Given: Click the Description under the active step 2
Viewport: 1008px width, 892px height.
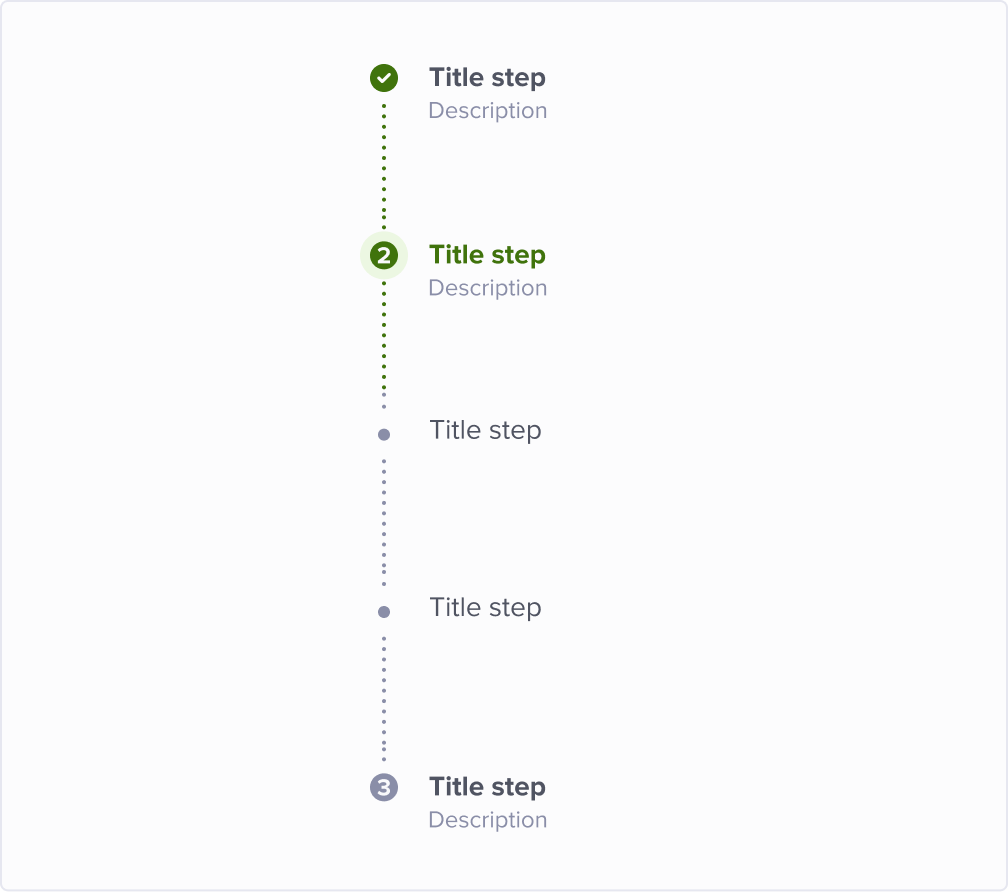Looking at the screenshot, I should click(488, 289).
